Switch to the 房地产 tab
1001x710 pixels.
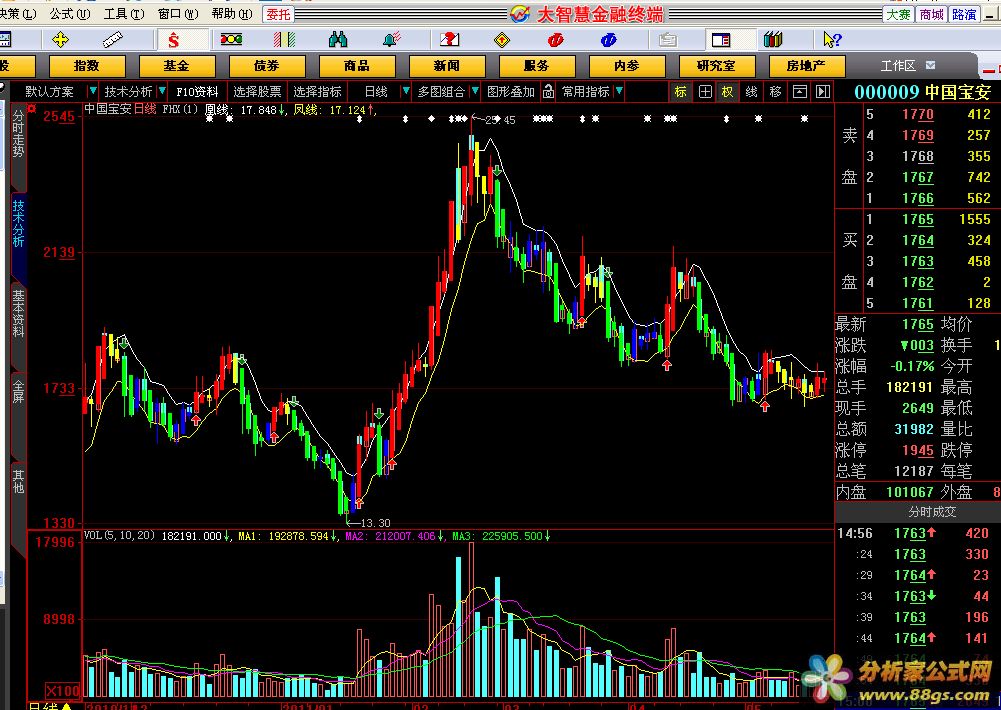pyautogui.click(x=807, y=66)
